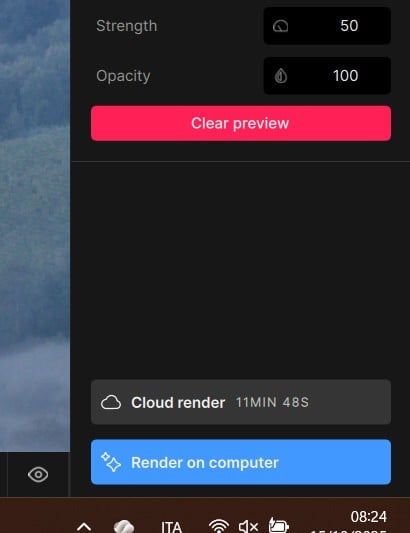Click the sparkle icon on Render on computer
The width and height of the screenshot is (410, 533).
111,462
